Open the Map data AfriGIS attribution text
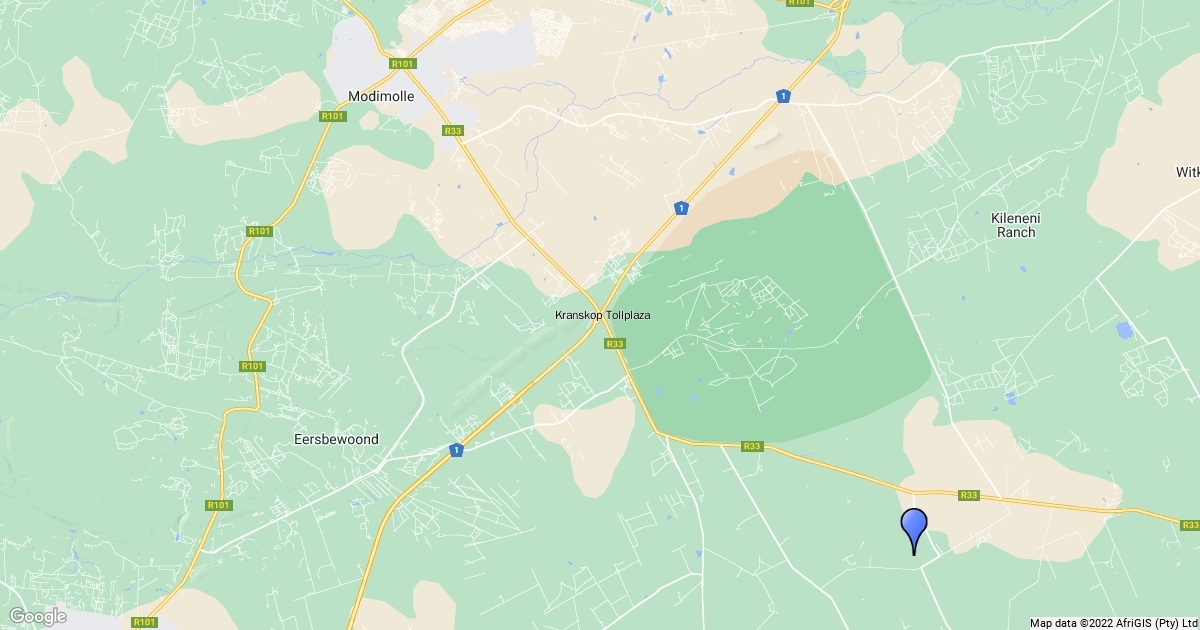The image size is (1200, 630). (x=1112, y=623)
